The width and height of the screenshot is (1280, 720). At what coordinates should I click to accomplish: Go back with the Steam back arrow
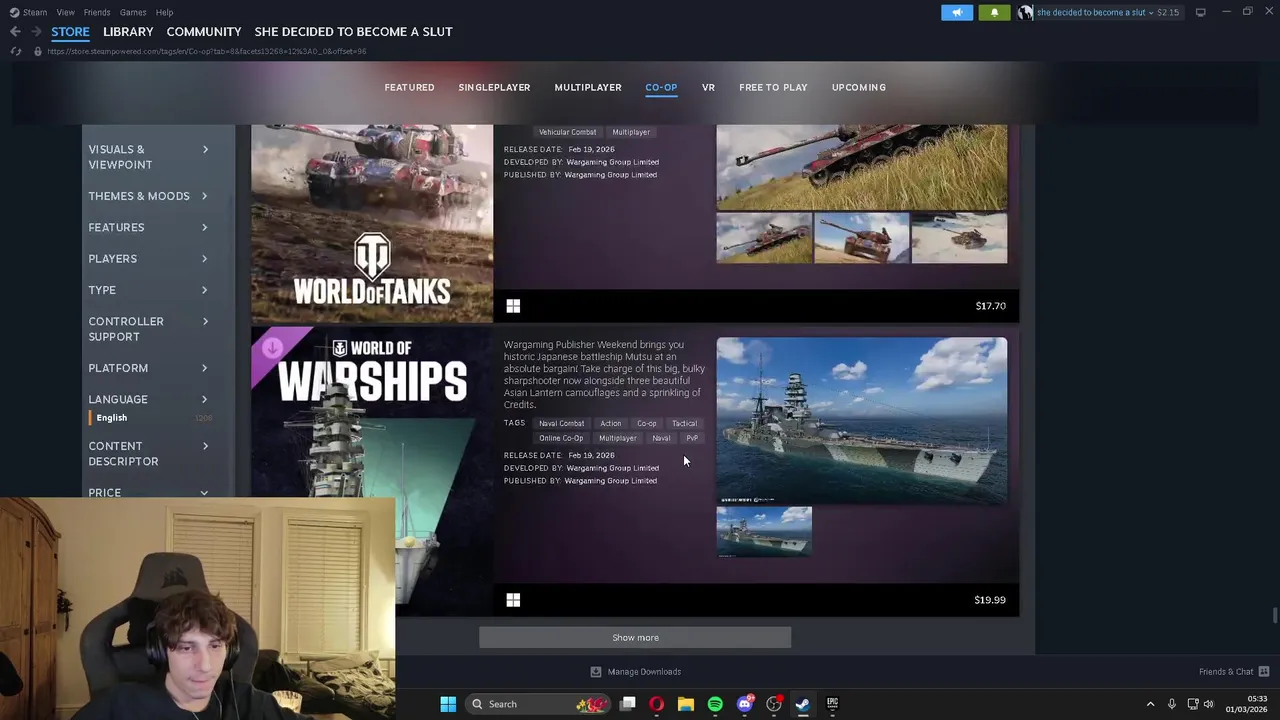[x=15, y=32]
